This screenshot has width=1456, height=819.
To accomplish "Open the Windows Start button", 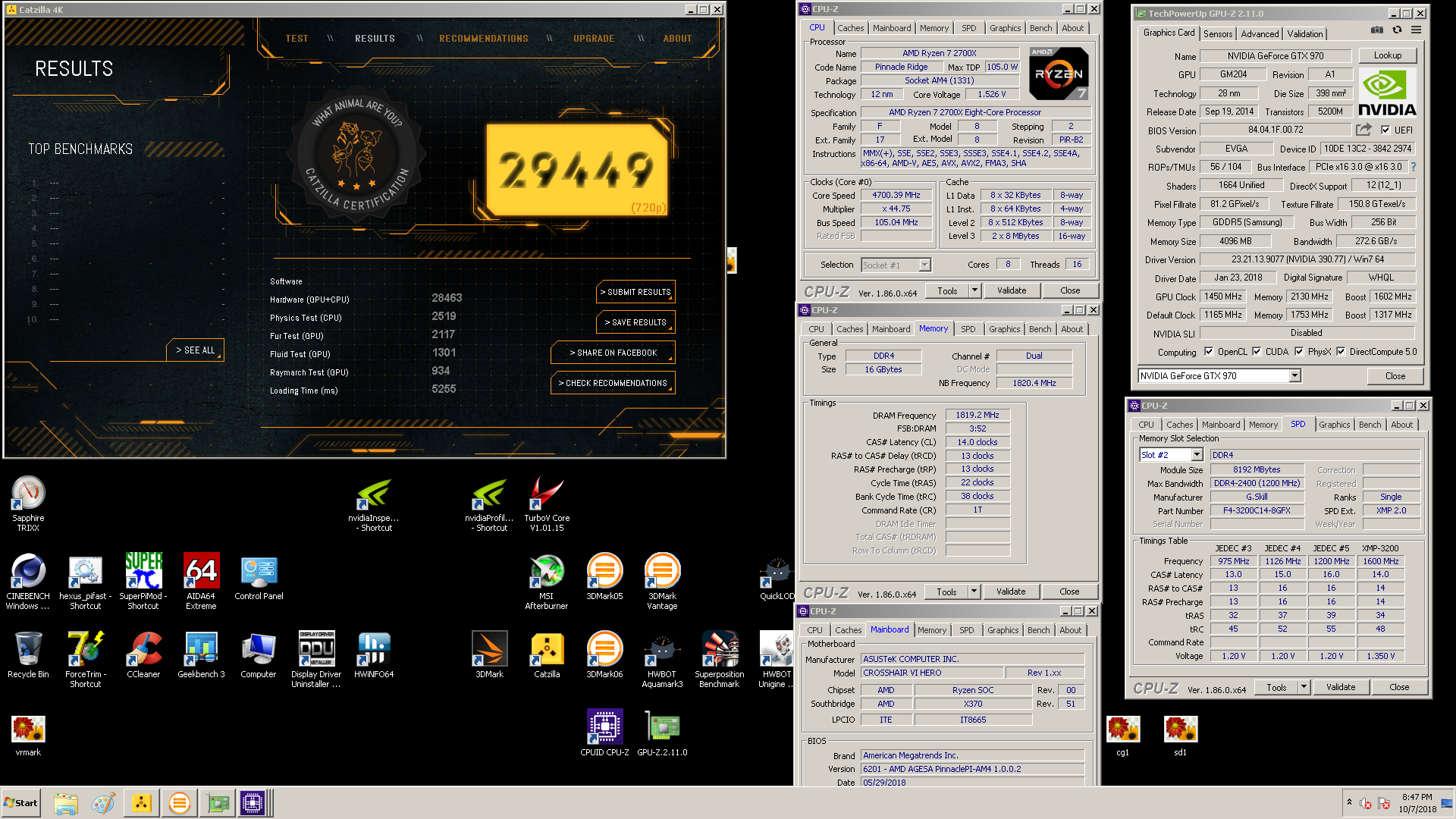I will click(x=20, y=803).
